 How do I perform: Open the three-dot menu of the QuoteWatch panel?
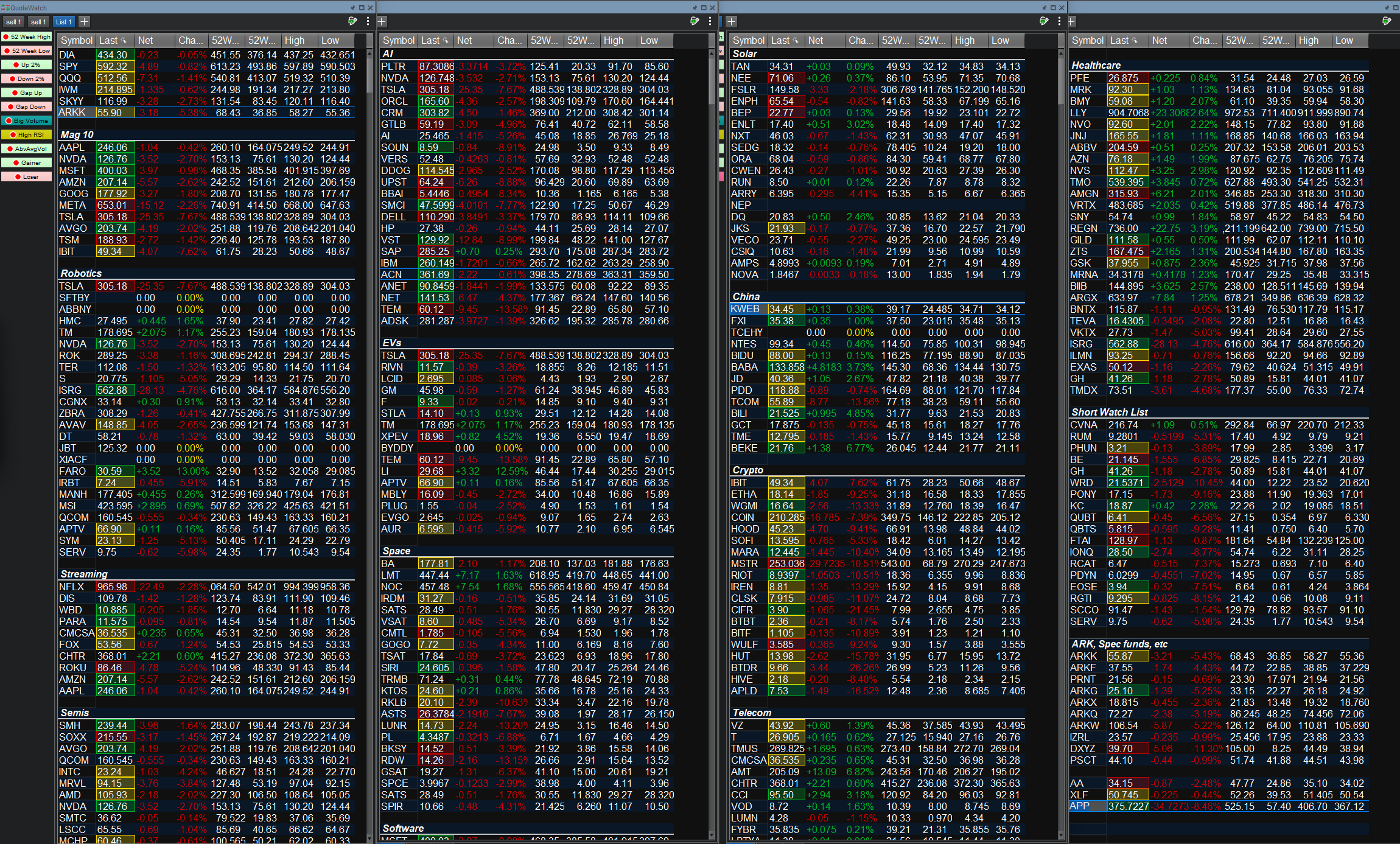click(x=368, y=21)
